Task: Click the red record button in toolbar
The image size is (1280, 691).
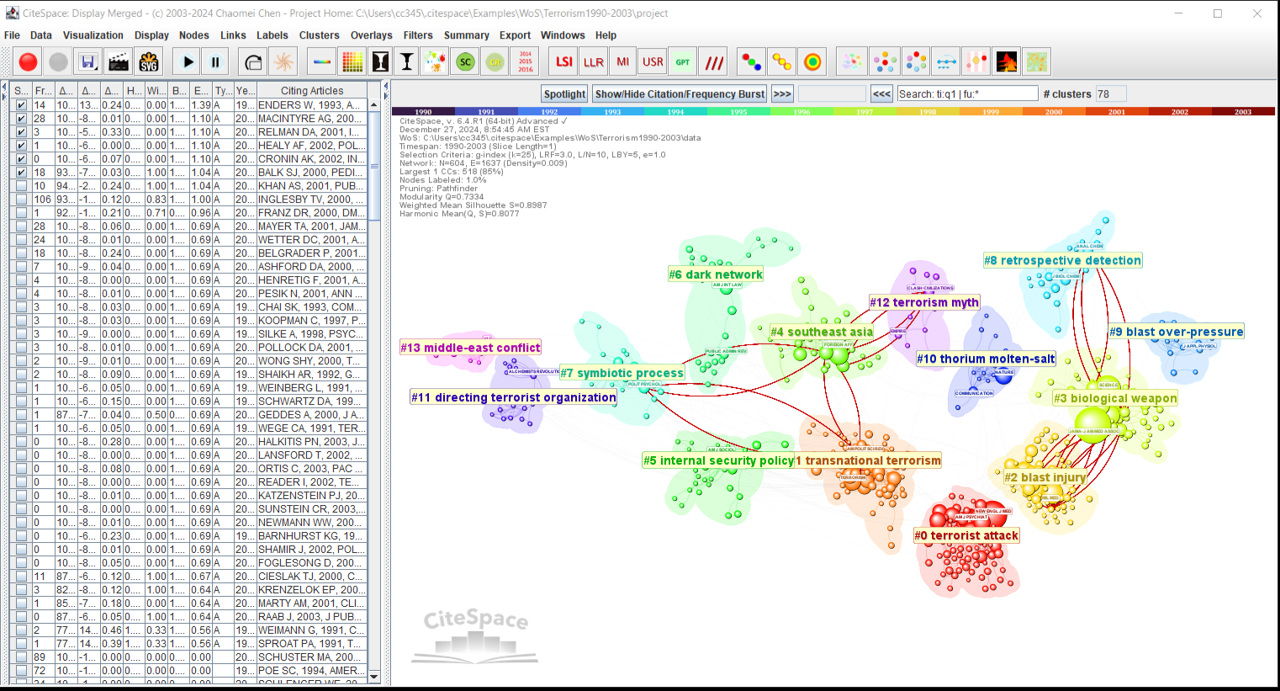Action: [x=28, y=62]
